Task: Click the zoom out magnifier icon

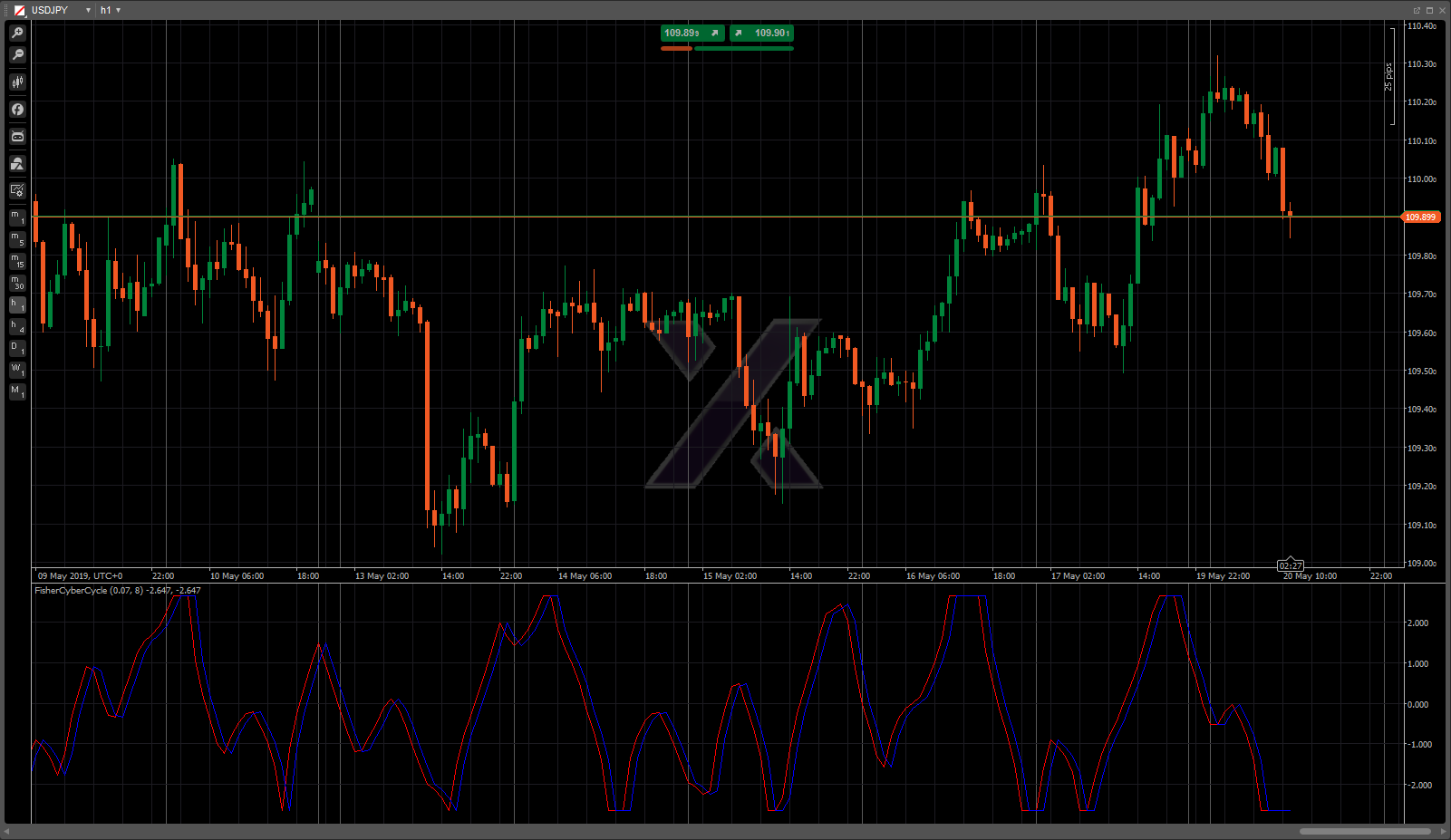Action: 17,55
